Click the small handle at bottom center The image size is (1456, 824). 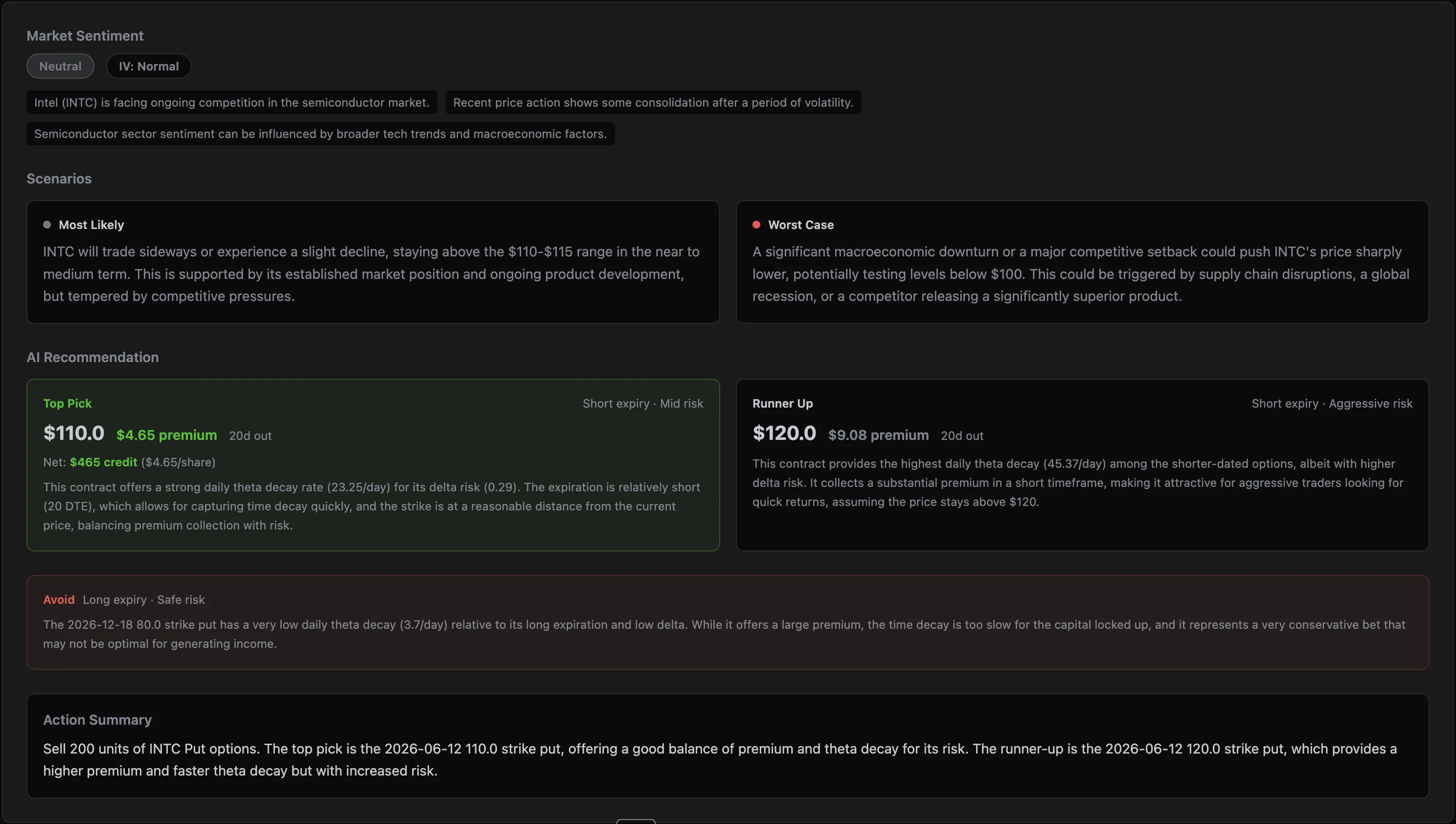pos(636,821)
